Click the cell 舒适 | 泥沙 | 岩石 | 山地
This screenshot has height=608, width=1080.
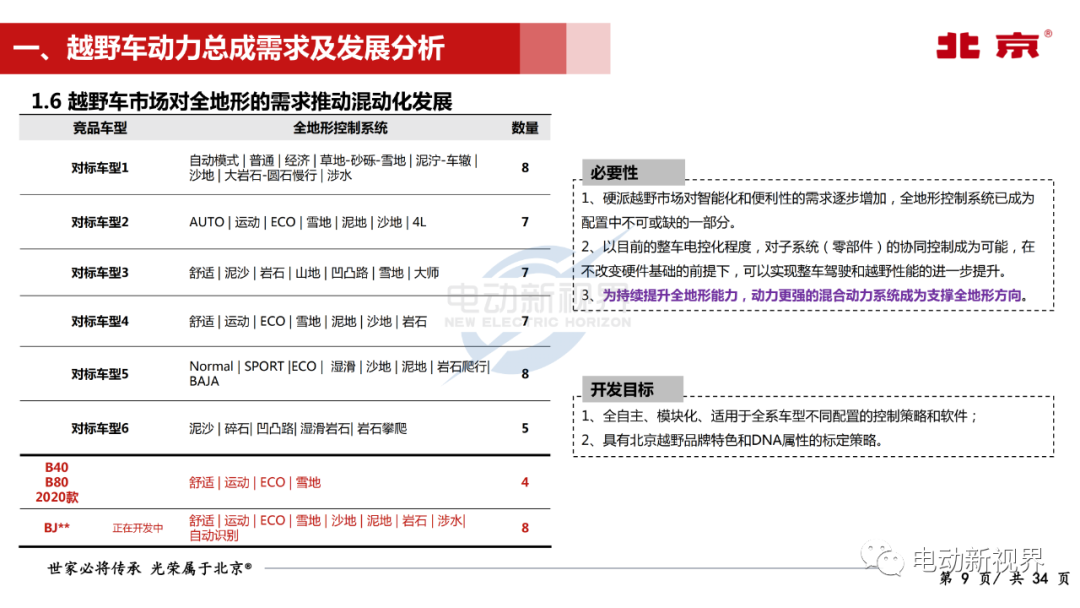coord(314,273)
